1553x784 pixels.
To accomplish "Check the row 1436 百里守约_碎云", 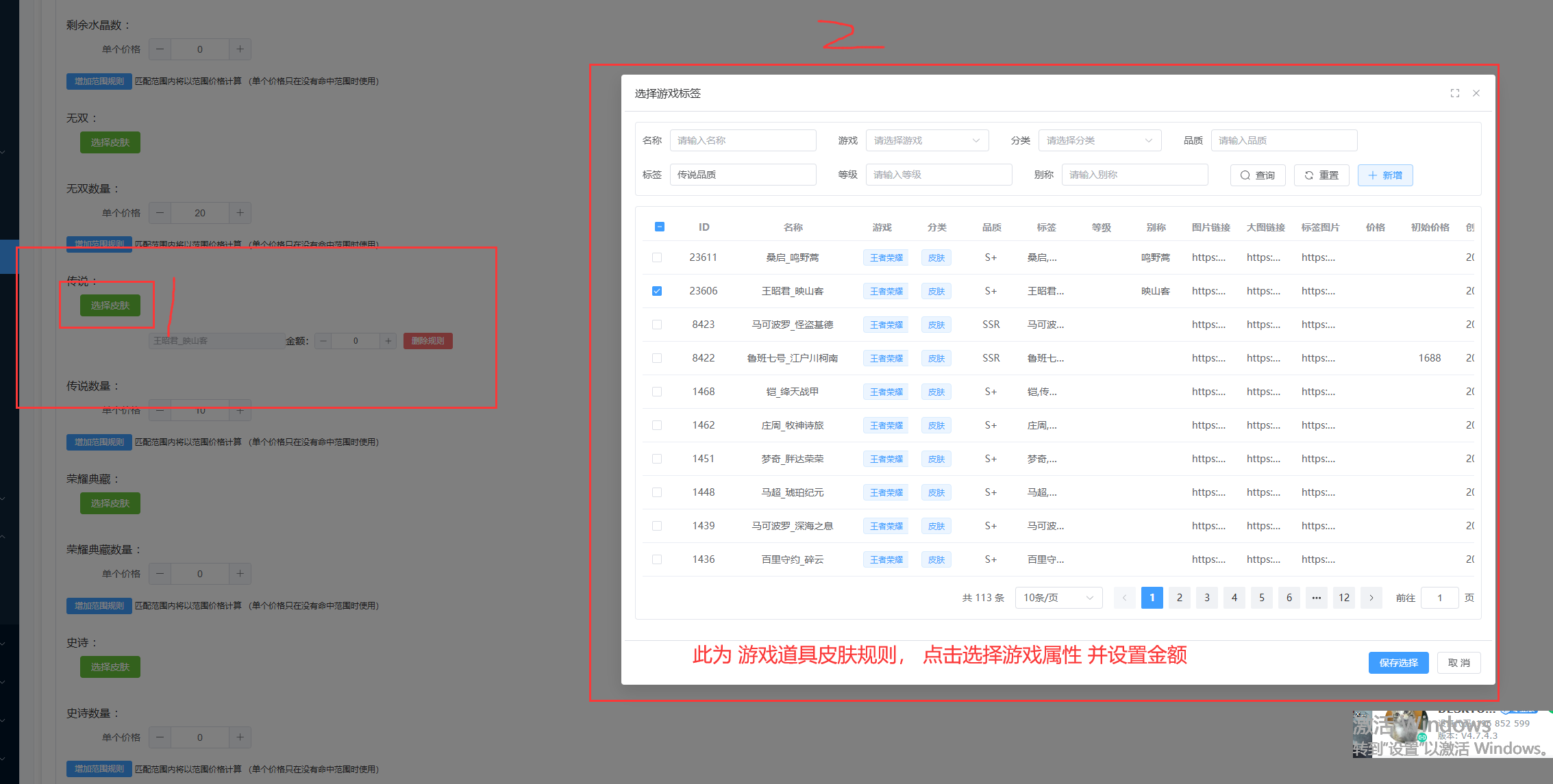I will (x=657, y=559).
